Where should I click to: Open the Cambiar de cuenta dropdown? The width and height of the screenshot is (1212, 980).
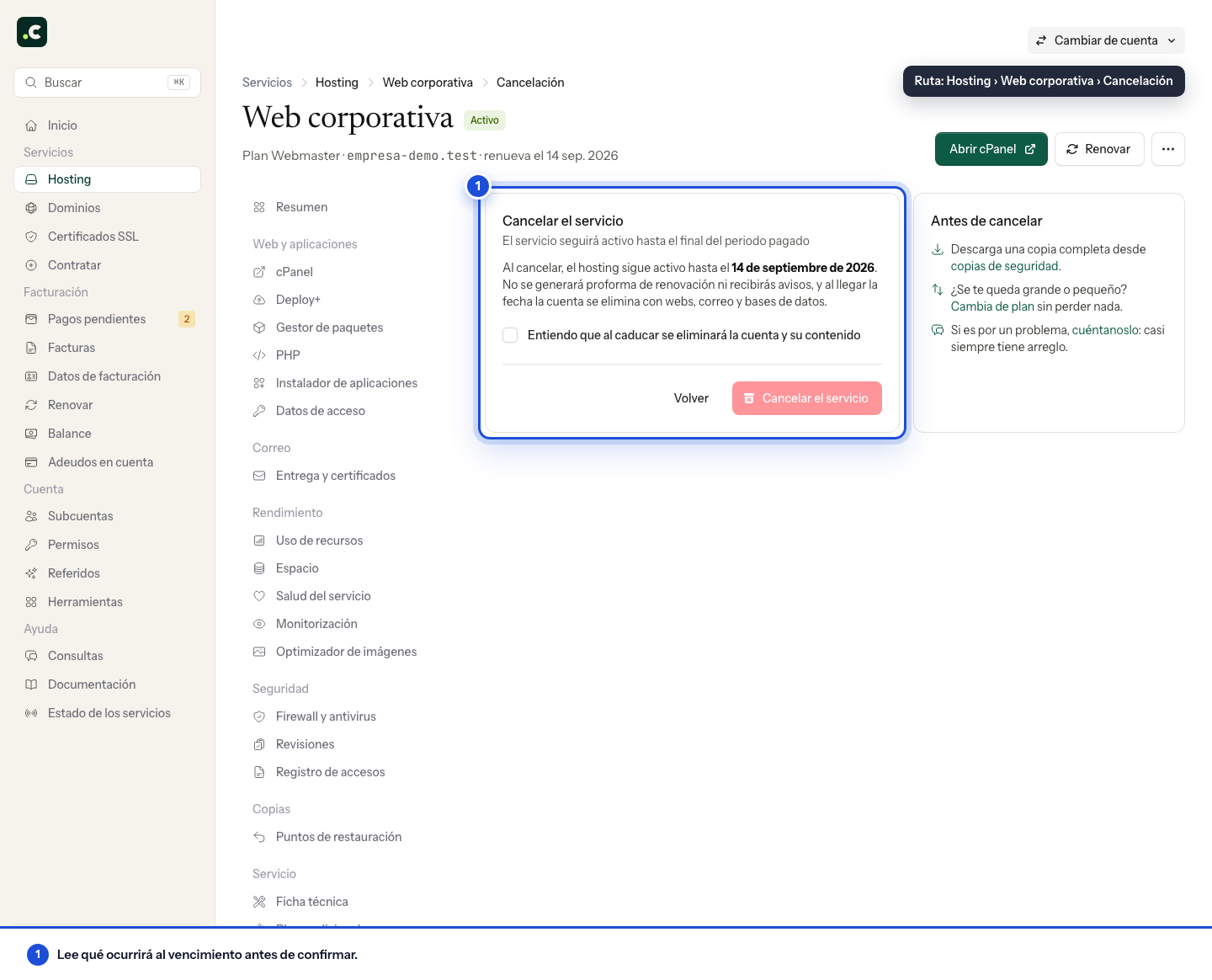click(x=1106, y=40)
